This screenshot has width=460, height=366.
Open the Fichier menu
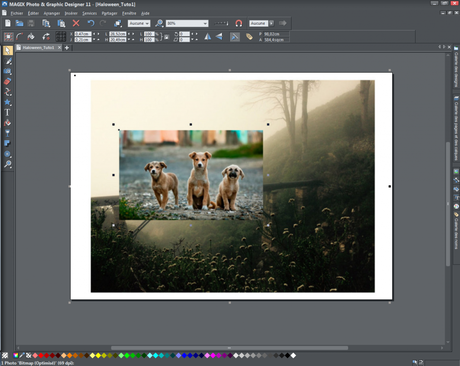pos(17,13)
